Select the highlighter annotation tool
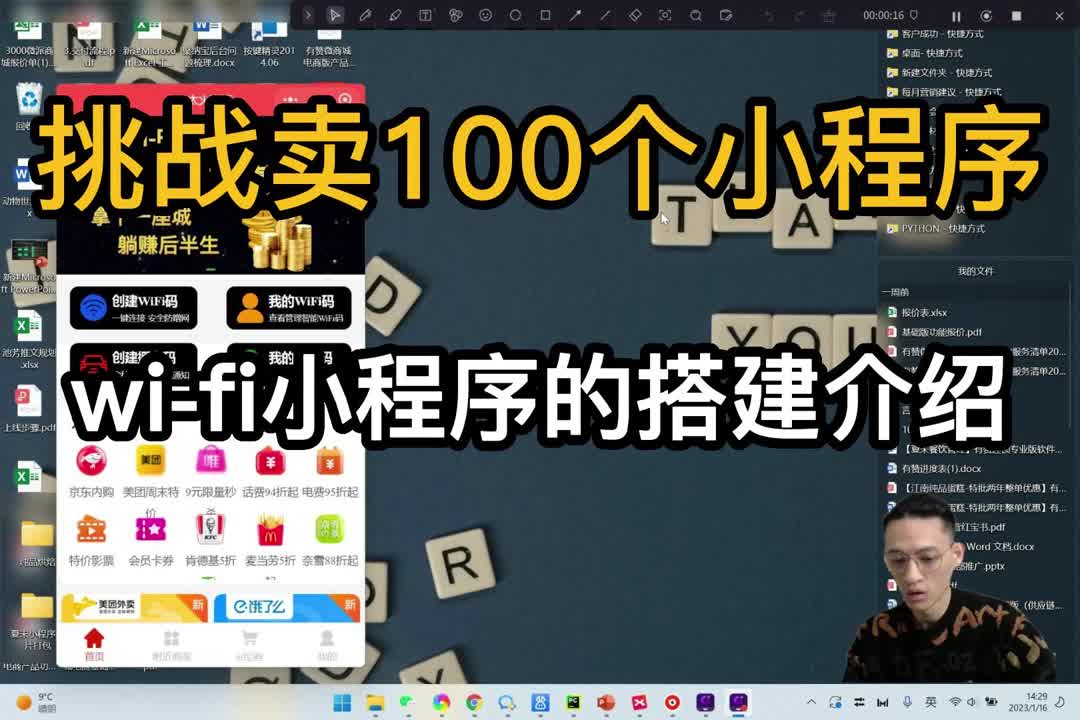The height and width of the screenshot is (720, 1080). 397,15
